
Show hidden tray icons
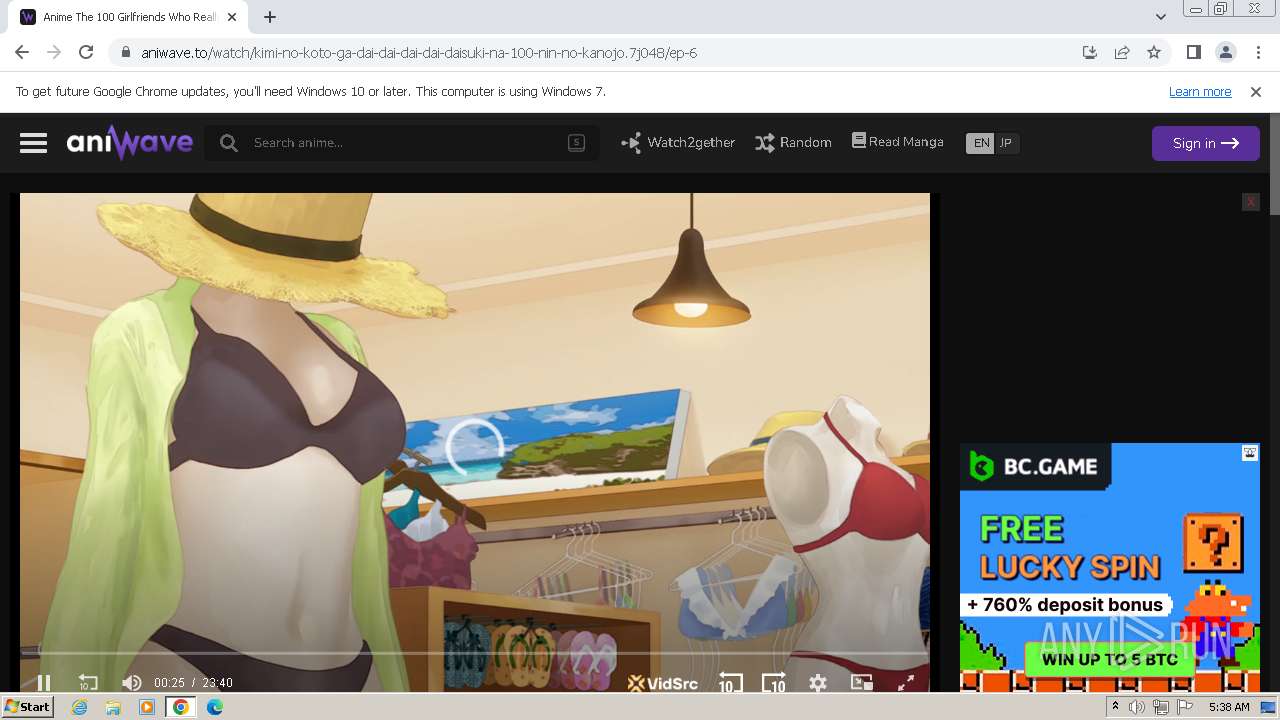point(1115,707)
